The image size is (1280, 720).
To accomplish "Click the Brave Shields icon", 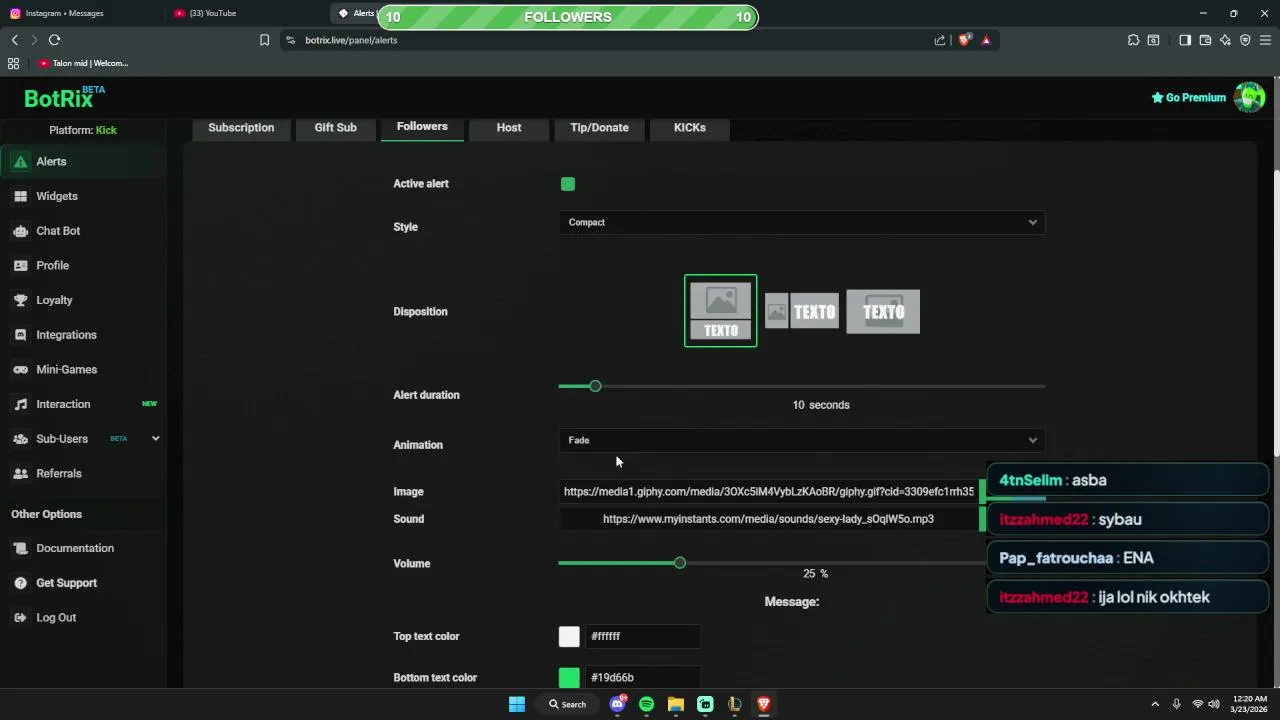I will [964, 40].
